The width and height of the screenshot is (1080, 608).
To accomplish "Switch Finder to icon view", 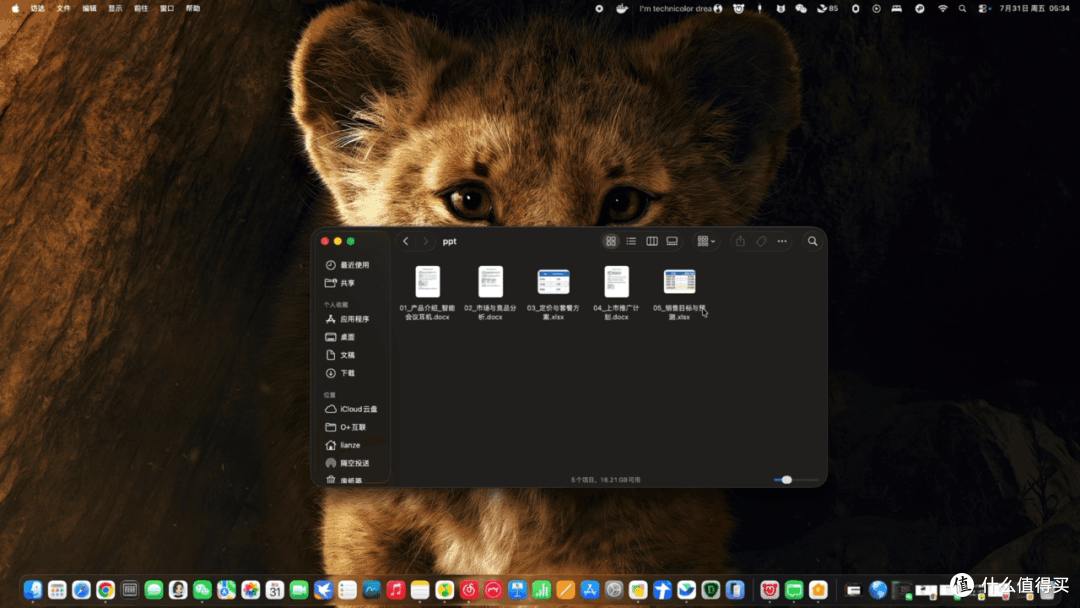I will [611, 241].
